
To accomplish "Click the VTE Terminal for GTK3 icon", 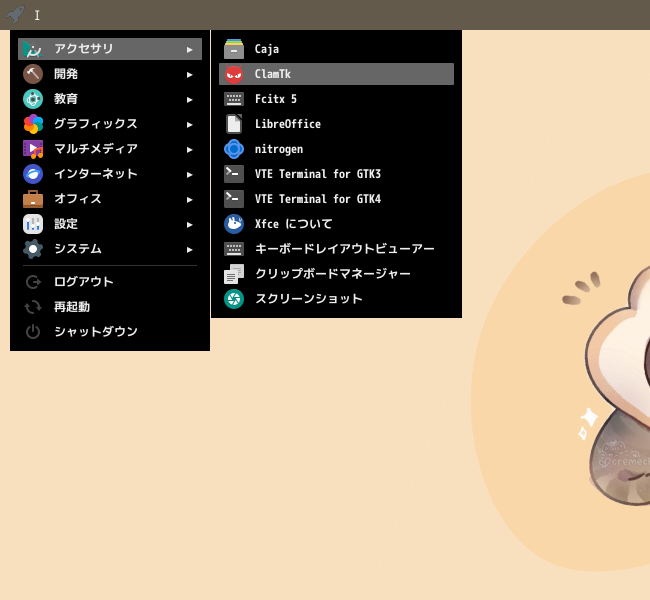I will (x=234, y=174).
